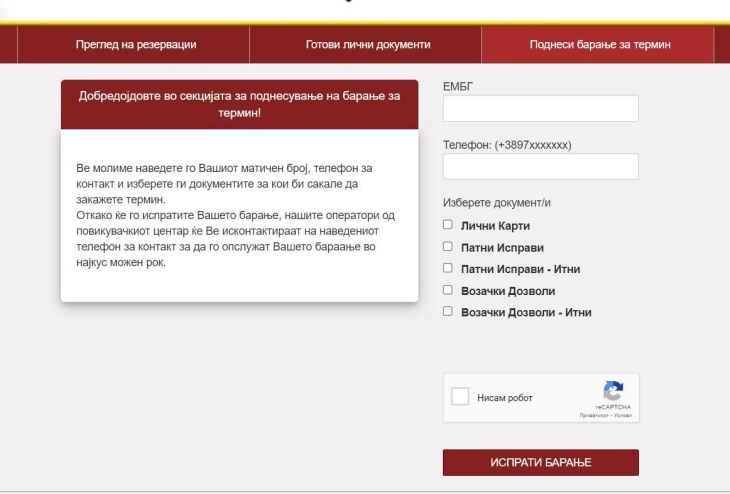Click the red Добредојдовте welcome banner

[x=239, y=104]
